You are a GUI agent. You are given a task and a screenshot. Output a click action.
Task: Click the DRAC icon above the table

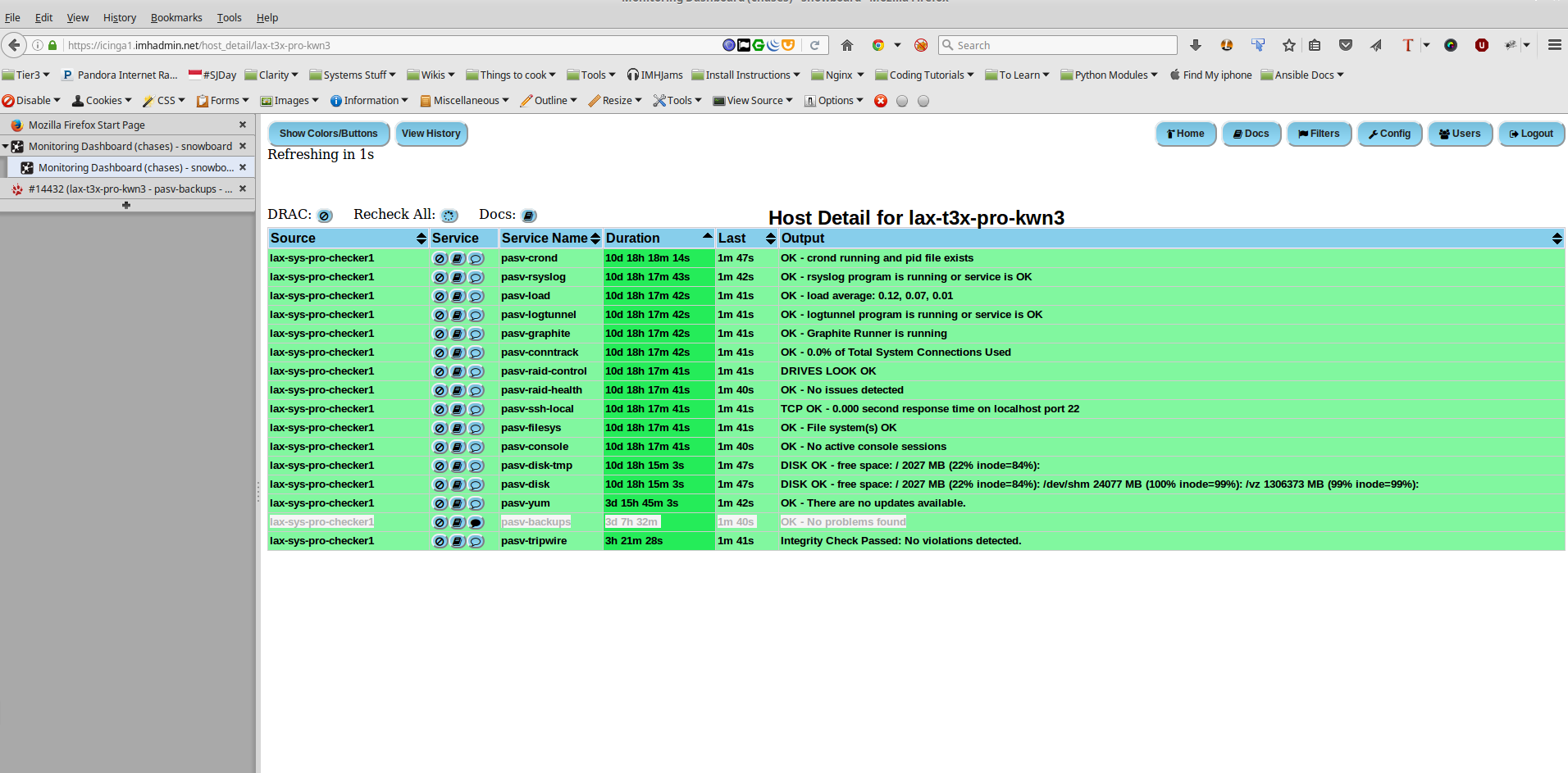click(x=325, y=216)
